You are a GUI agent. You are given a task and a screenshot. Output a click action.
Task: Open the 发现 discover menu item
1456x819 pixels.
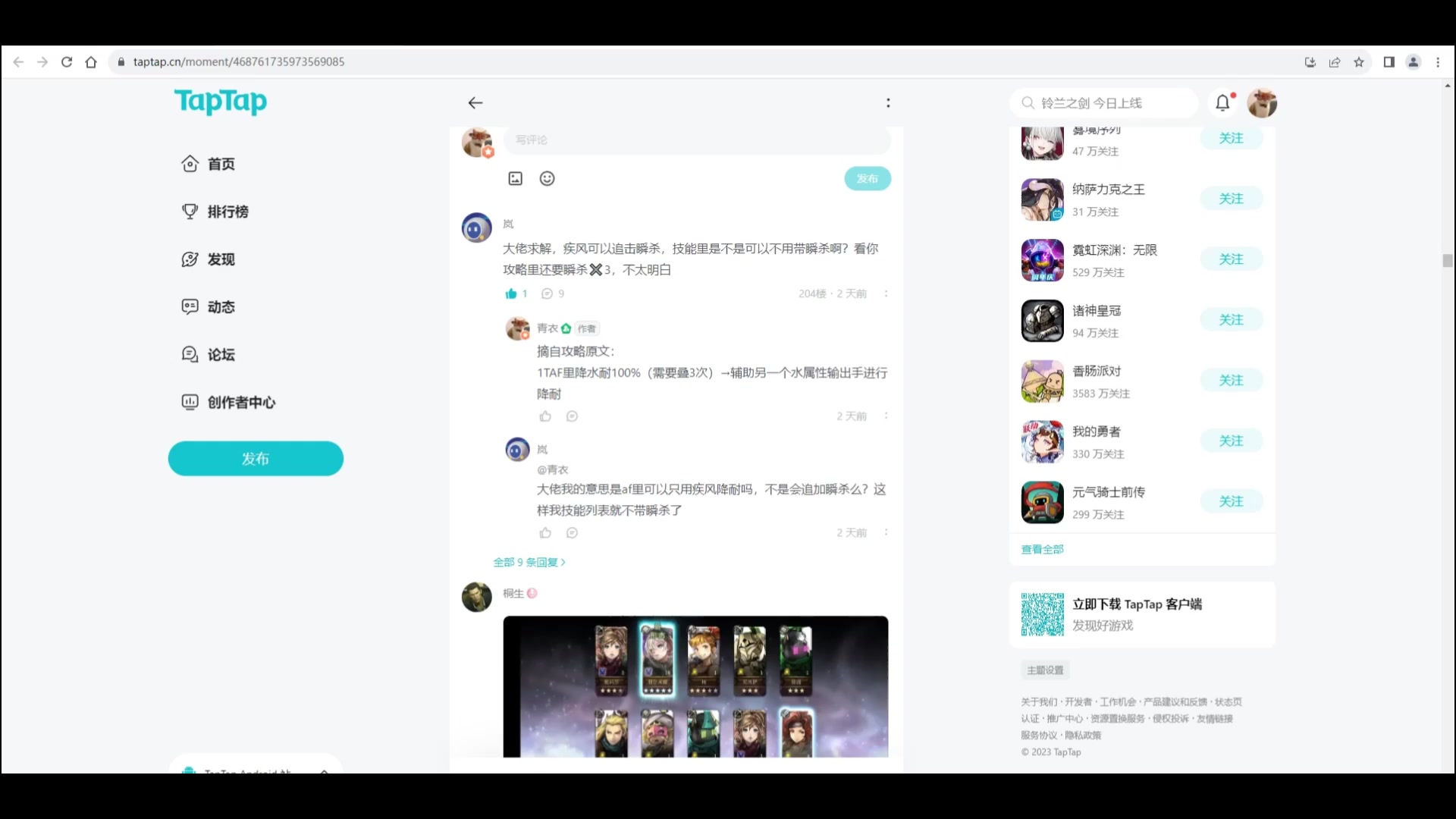point(209,259)
